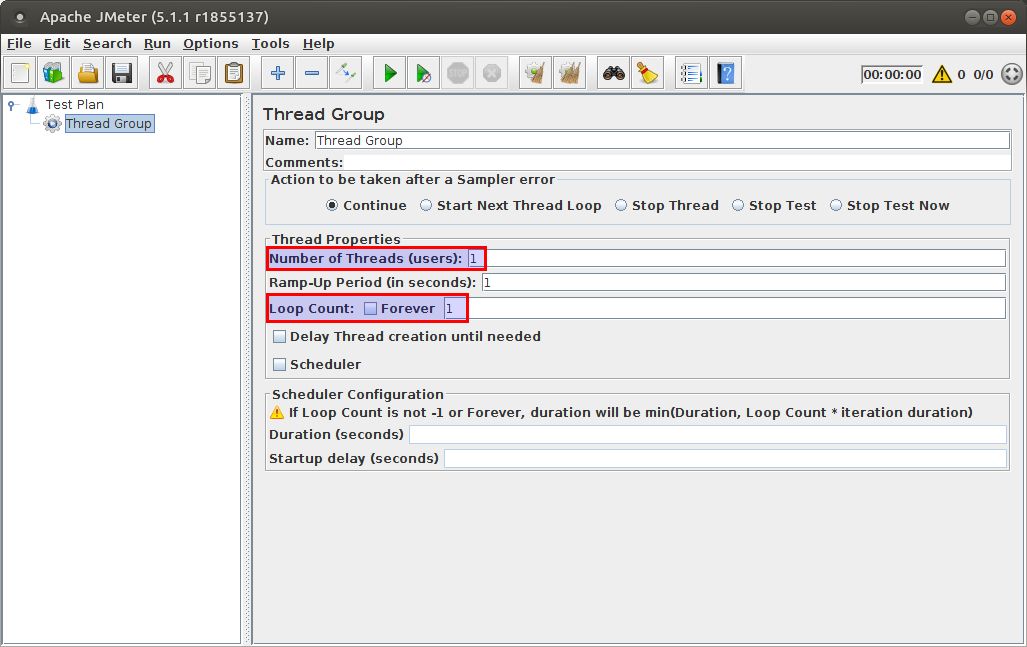
Task: Open the Options menu
Action: click(x=211, y=44)
